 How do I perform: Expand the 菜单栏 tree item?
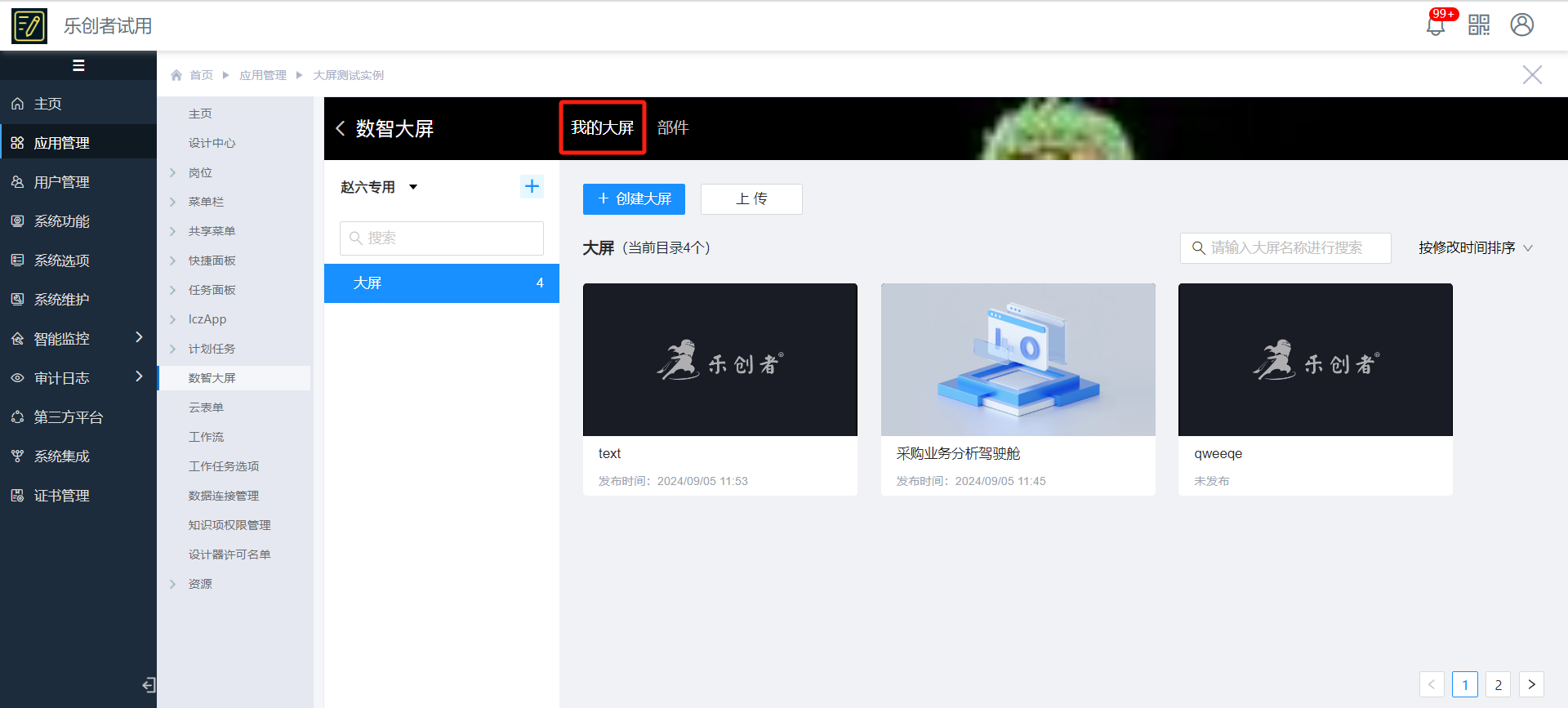(173, 202)
